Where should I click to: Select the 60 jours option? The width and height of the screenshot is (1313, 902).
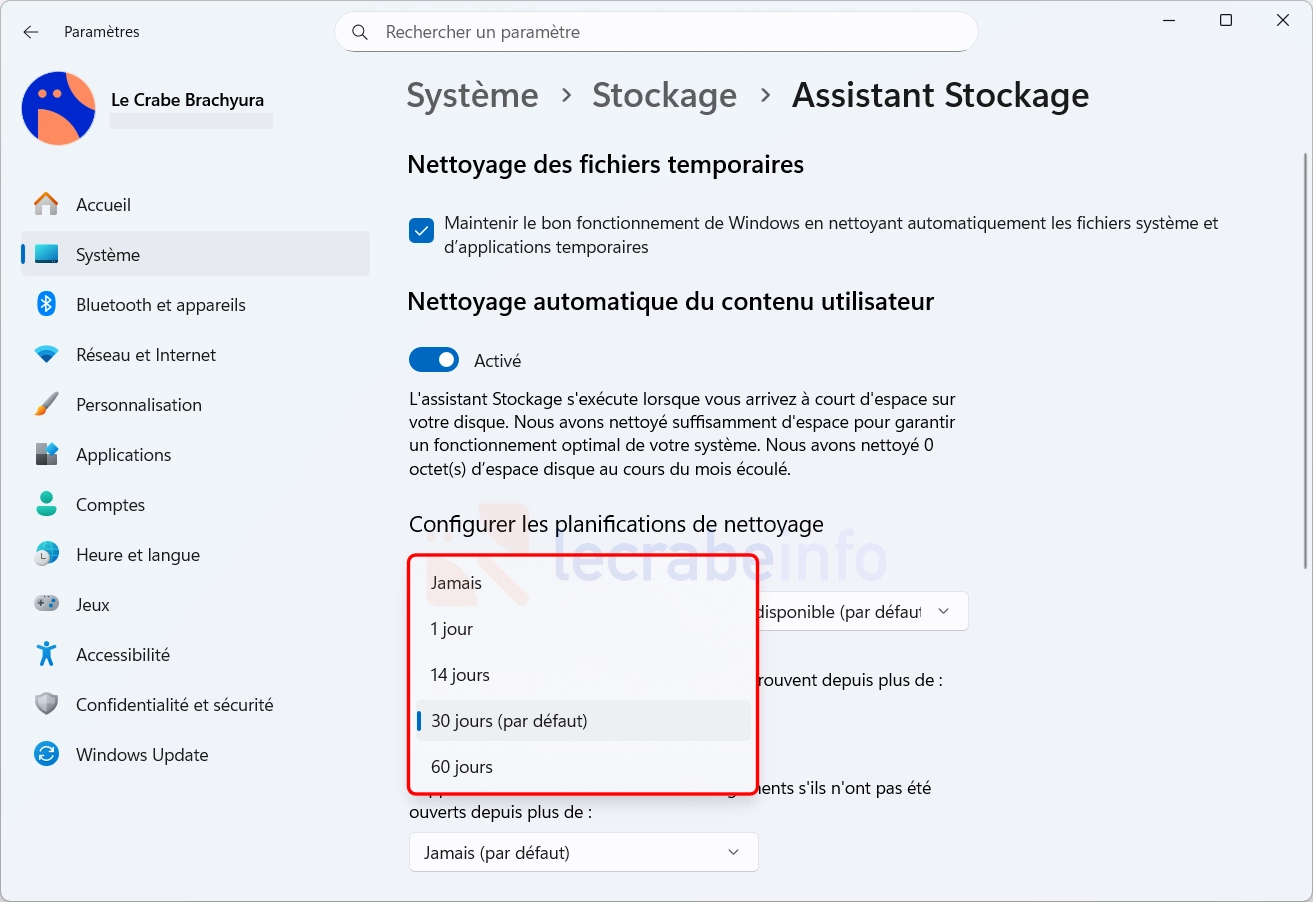click(462, 767)
